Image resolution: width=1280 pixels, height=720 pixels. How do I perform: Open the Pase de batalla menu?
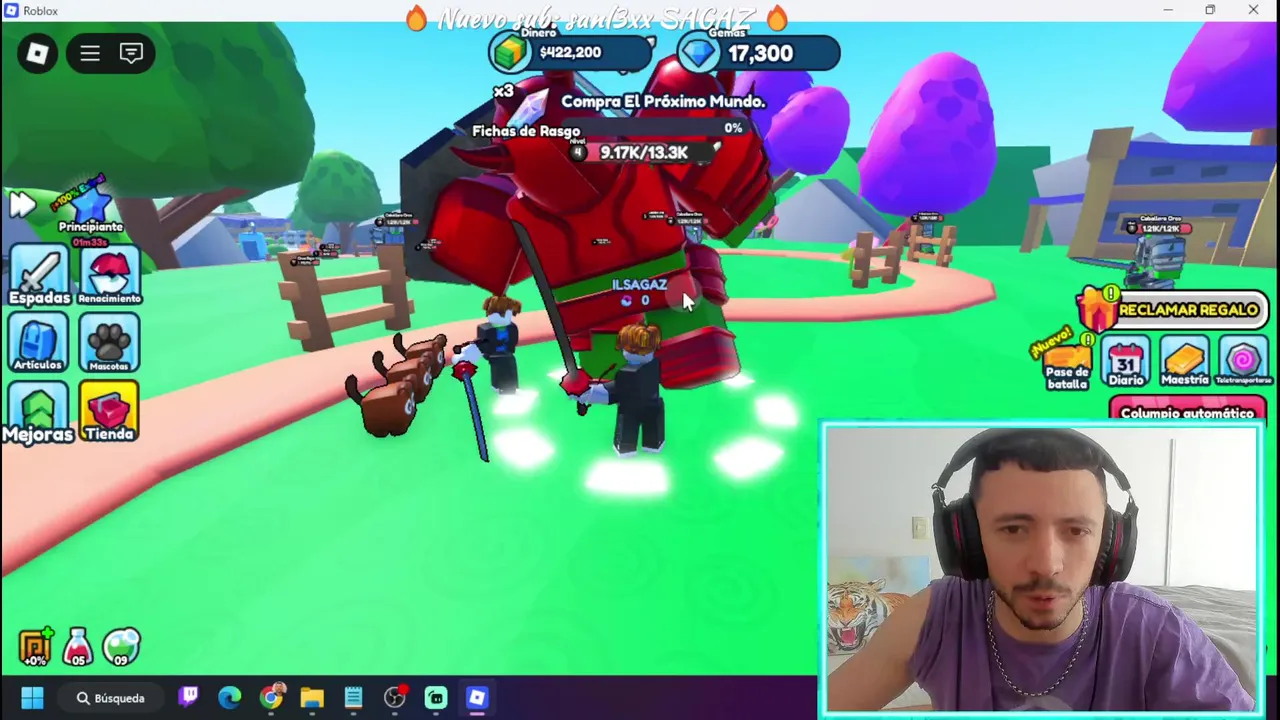pos(1066,364)
